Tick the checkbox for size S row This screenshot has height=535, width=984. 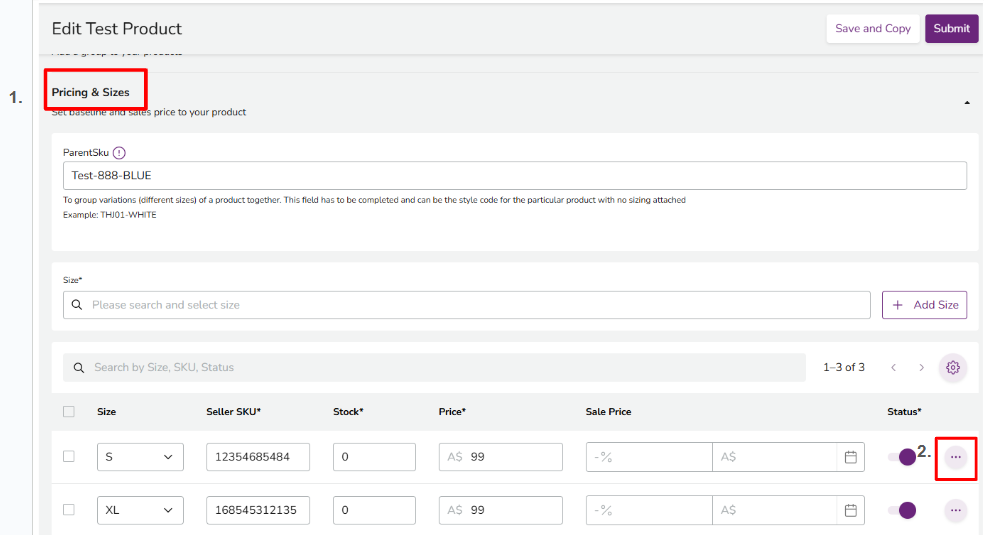(x=69, y=456)
